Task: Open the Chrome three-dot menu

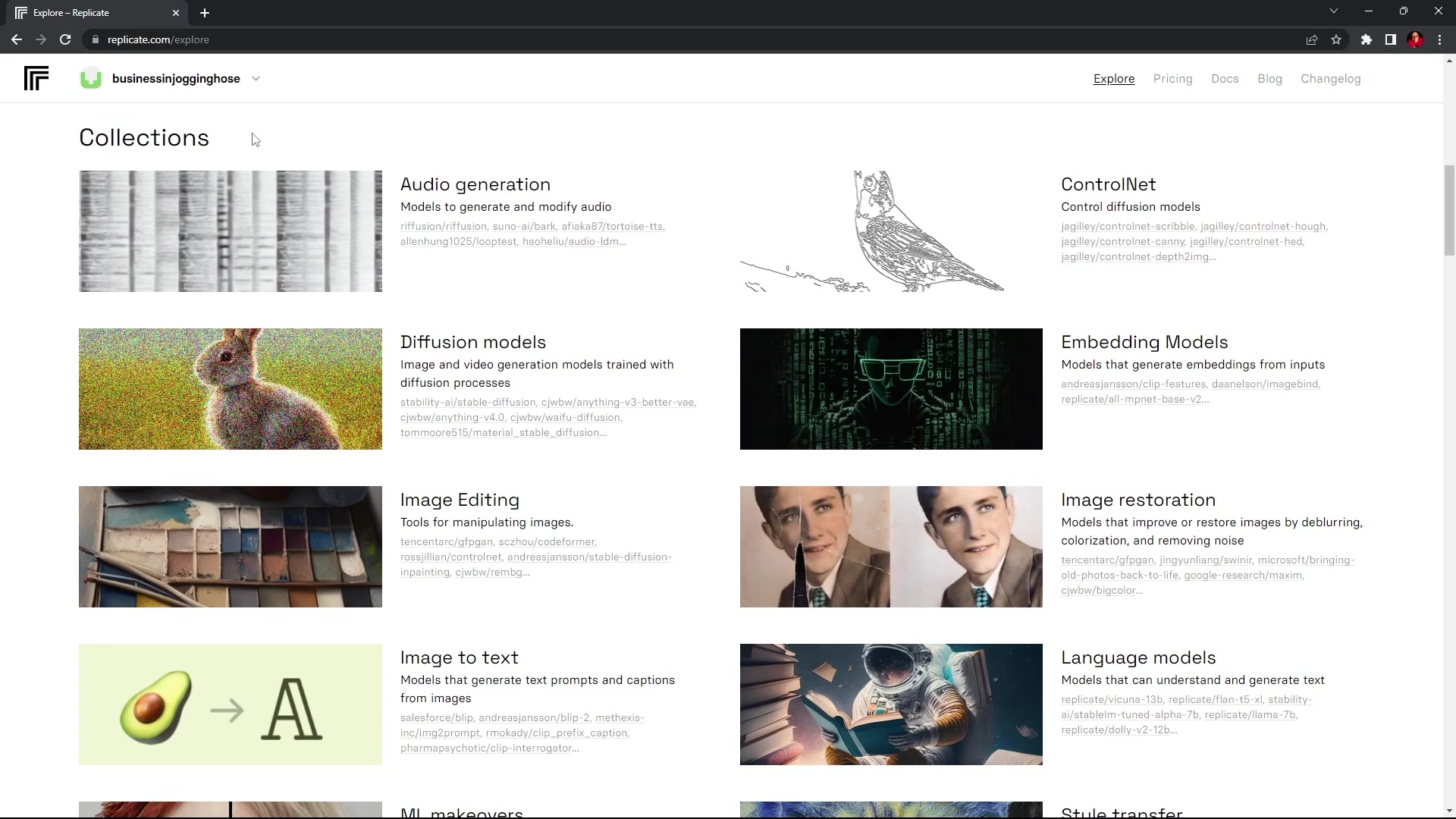Action: [x=1439, y=39]
